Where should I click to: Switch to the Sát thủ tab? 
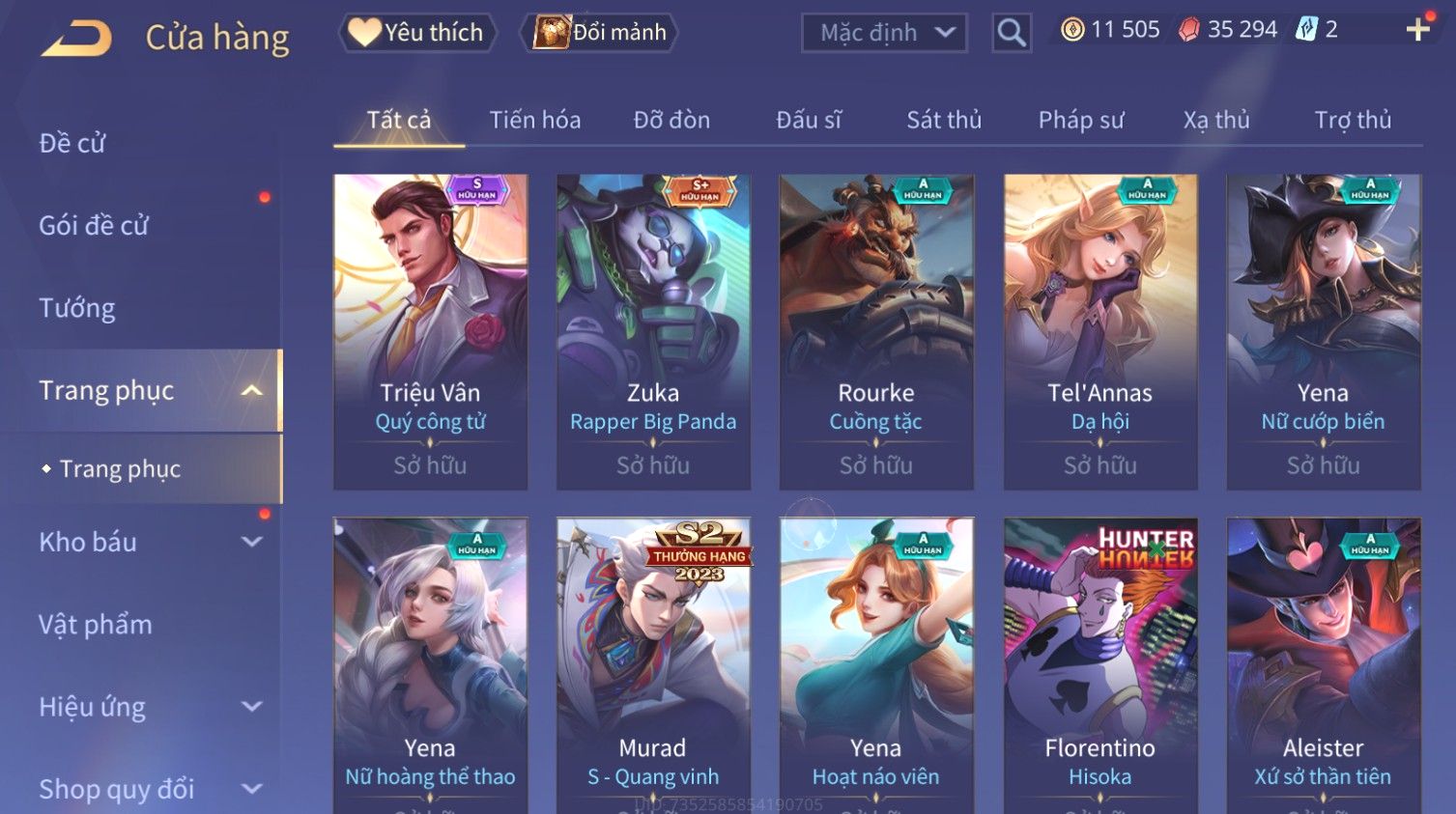tap(944, 120)
